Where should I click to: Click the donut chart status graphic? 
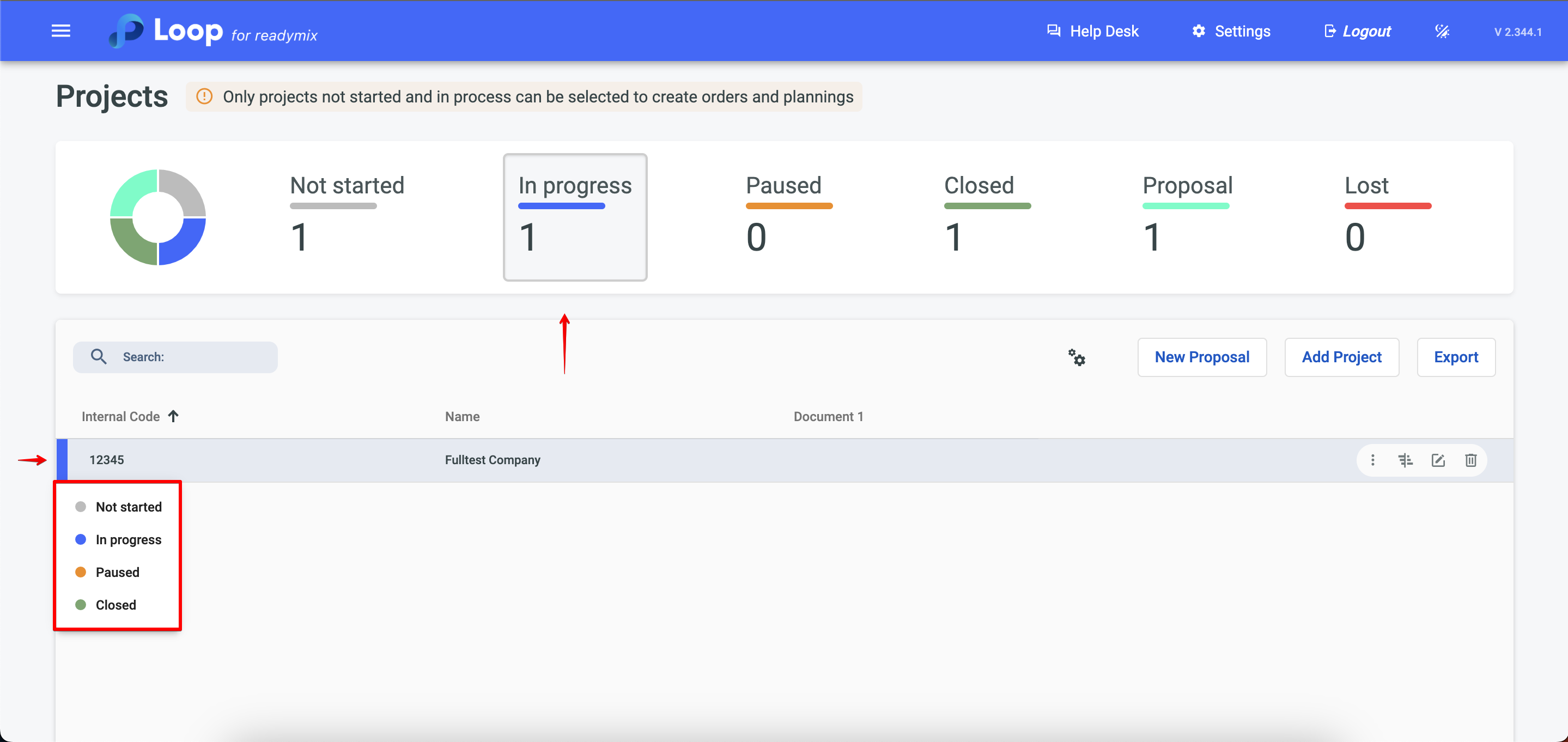[x=157, y=217]
